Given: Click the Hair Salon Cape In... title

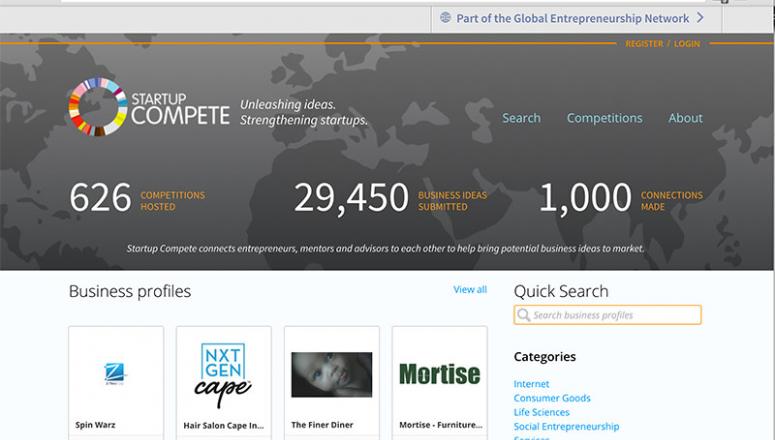Looking at the screenshot, I should tap(223, 425).
